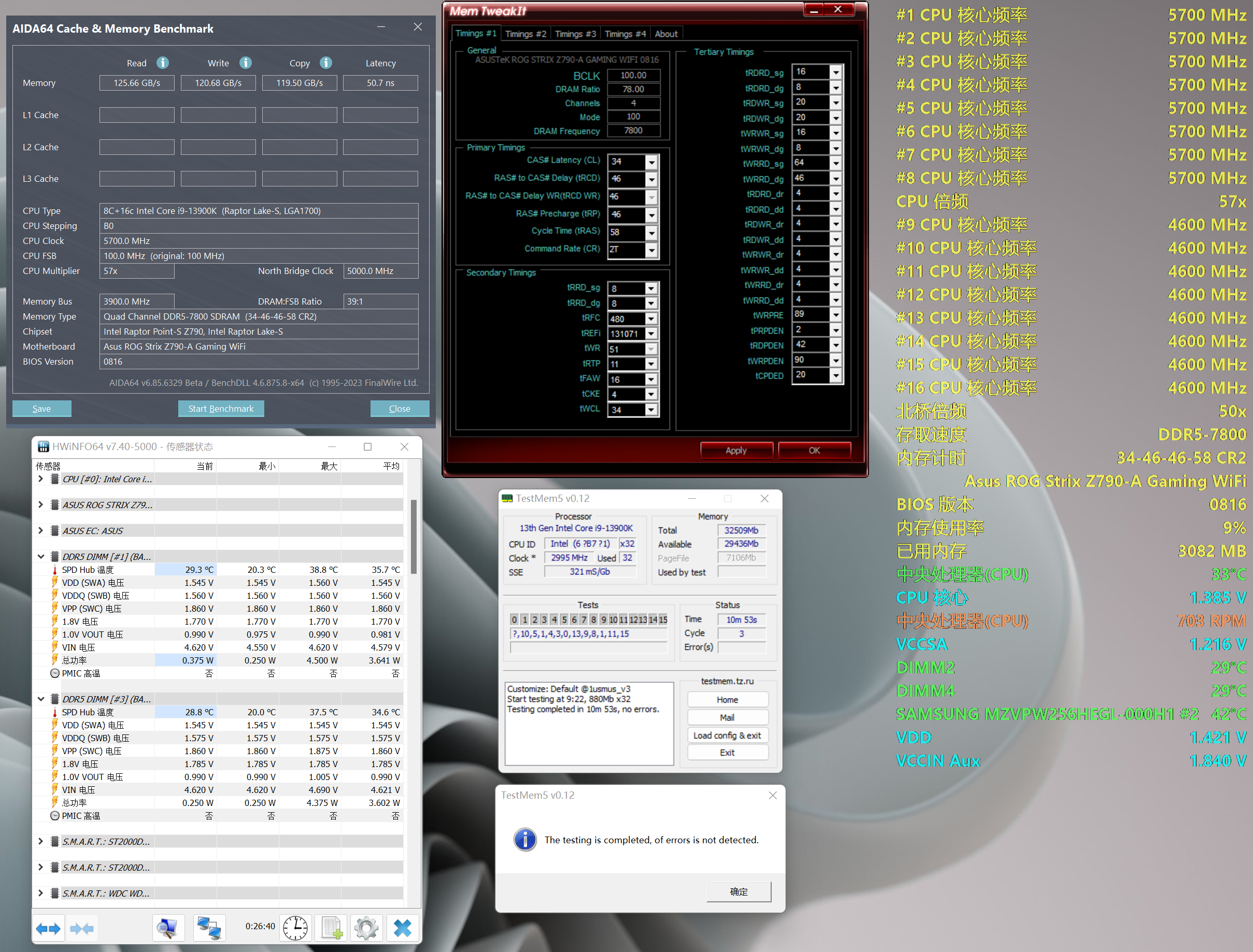Click the TestMem5 log text area
1253x952 pixels.
(x=589, y=724)
